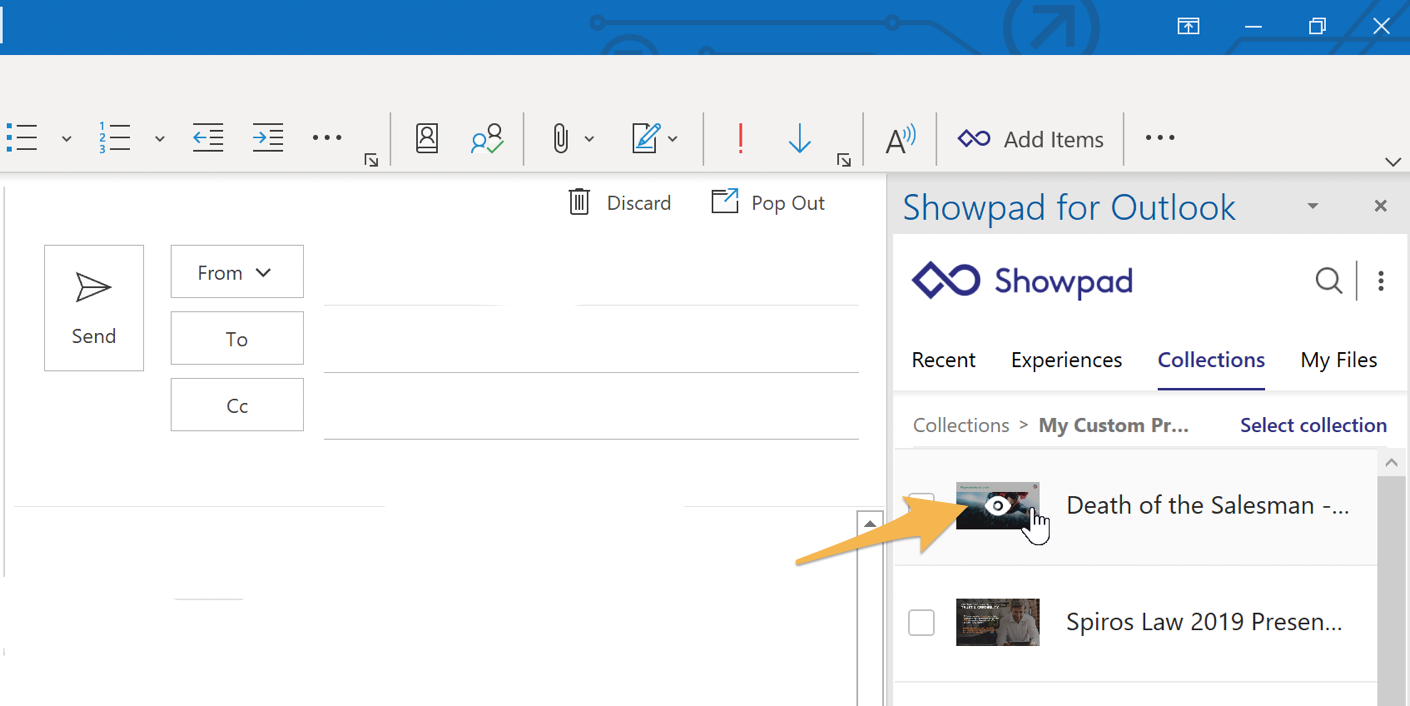Image resolution: width=1410 pixels, height=706 pixels.
Task: Click the collection list scrollbar up arrow
Action: (1391, 463)
